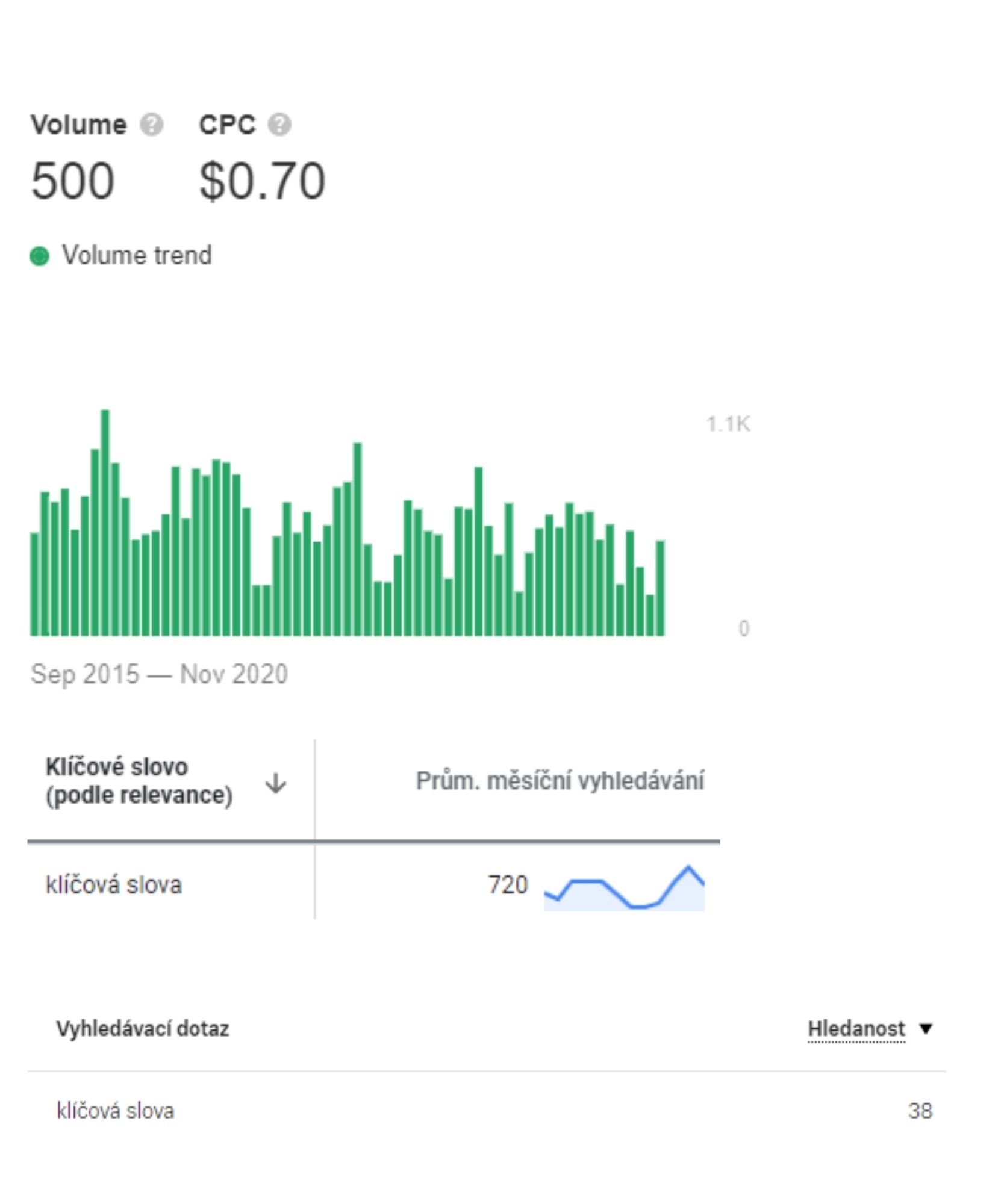The width and height of the screenshot is (1004, 1204).
Task: Click the Volume help question-mark icon
Action: coord(151,125)
